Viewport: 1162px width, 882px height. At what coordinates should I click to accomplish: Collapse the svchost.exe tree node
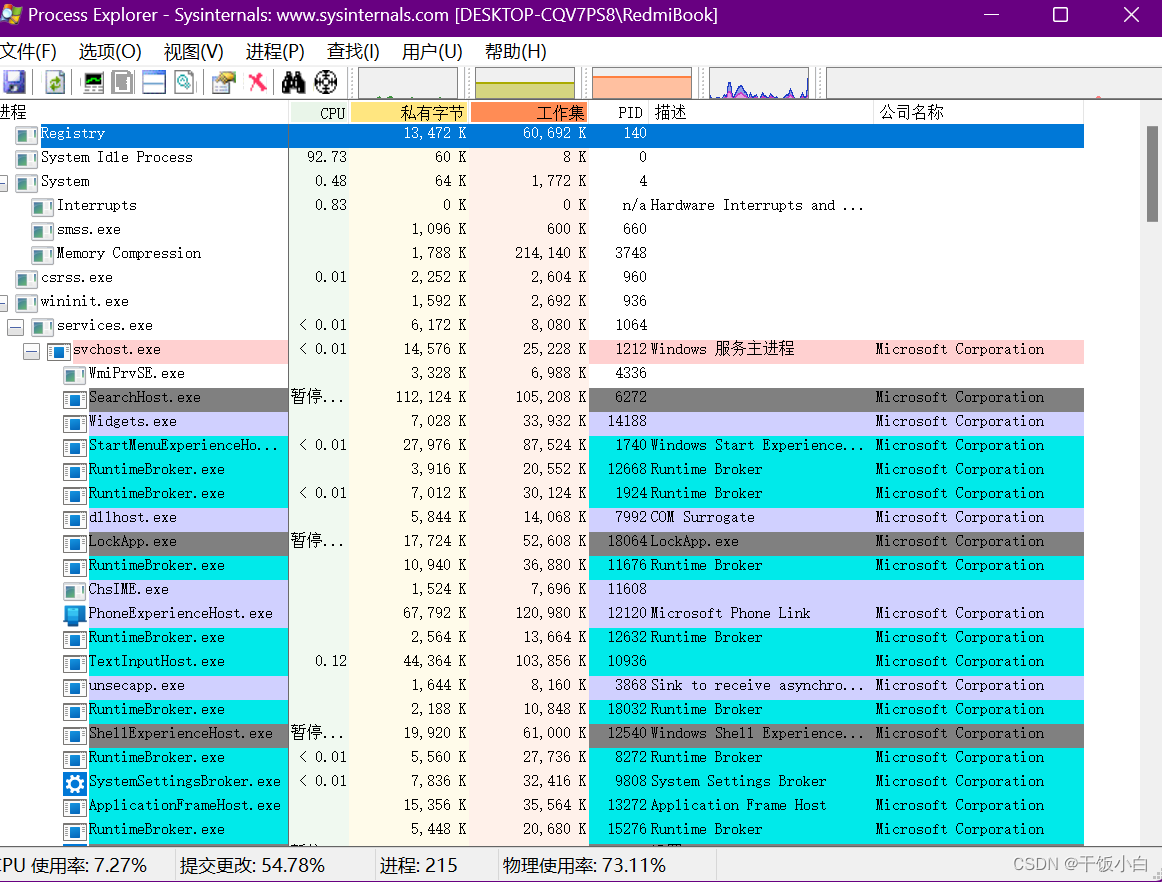(31, 351)
